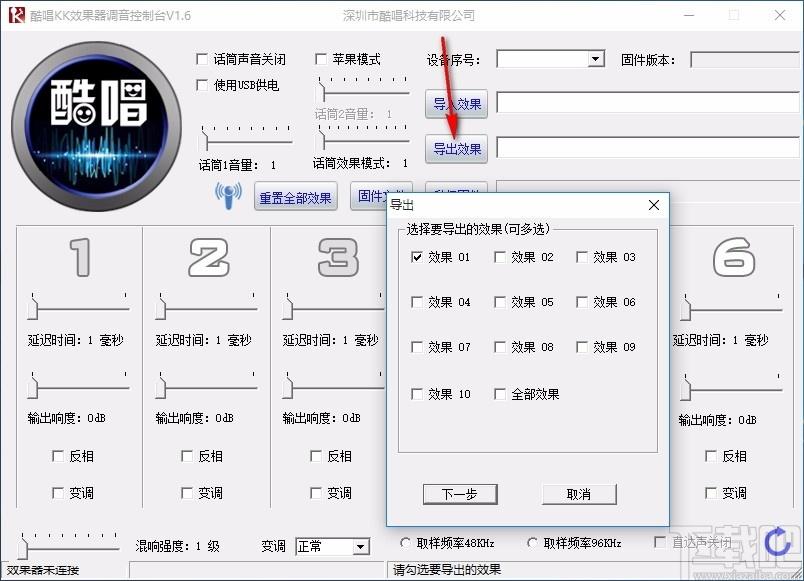The width and height of the screenshot is (804, 581).
Task: Click channel 2 输出响度 slider
Action: (x=206, y=386)
